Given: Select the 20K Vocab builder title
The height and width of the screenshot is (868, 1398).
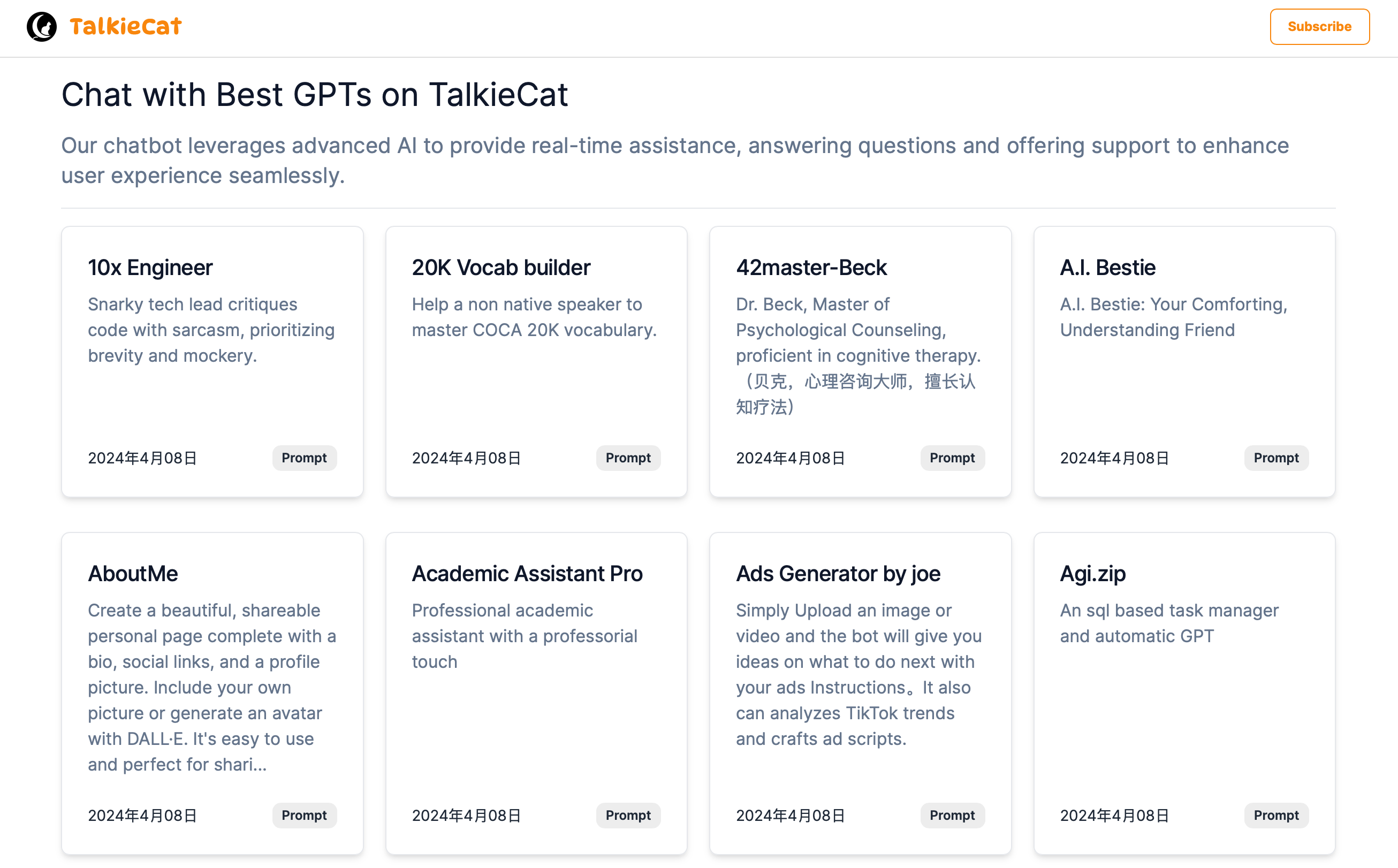Looking at the screenshot, I should 500,268.
